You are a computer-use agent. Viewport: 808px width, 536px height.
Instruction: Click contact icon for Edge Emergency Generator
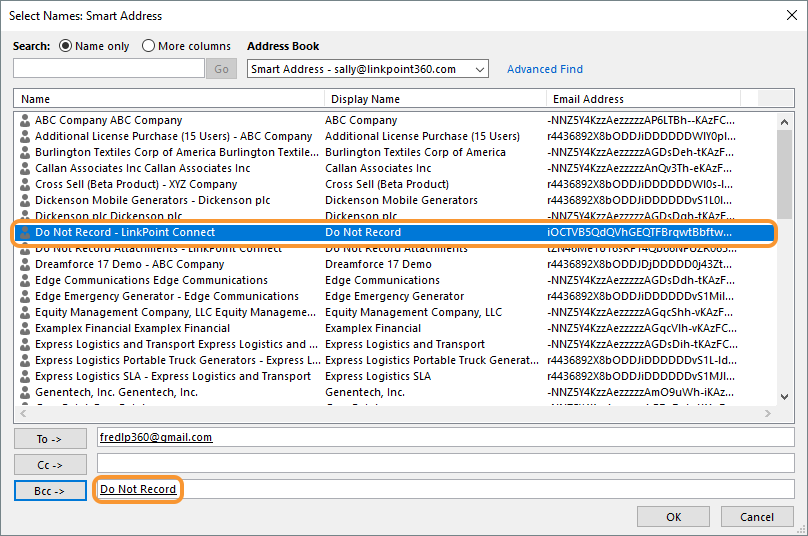point(25,296)
